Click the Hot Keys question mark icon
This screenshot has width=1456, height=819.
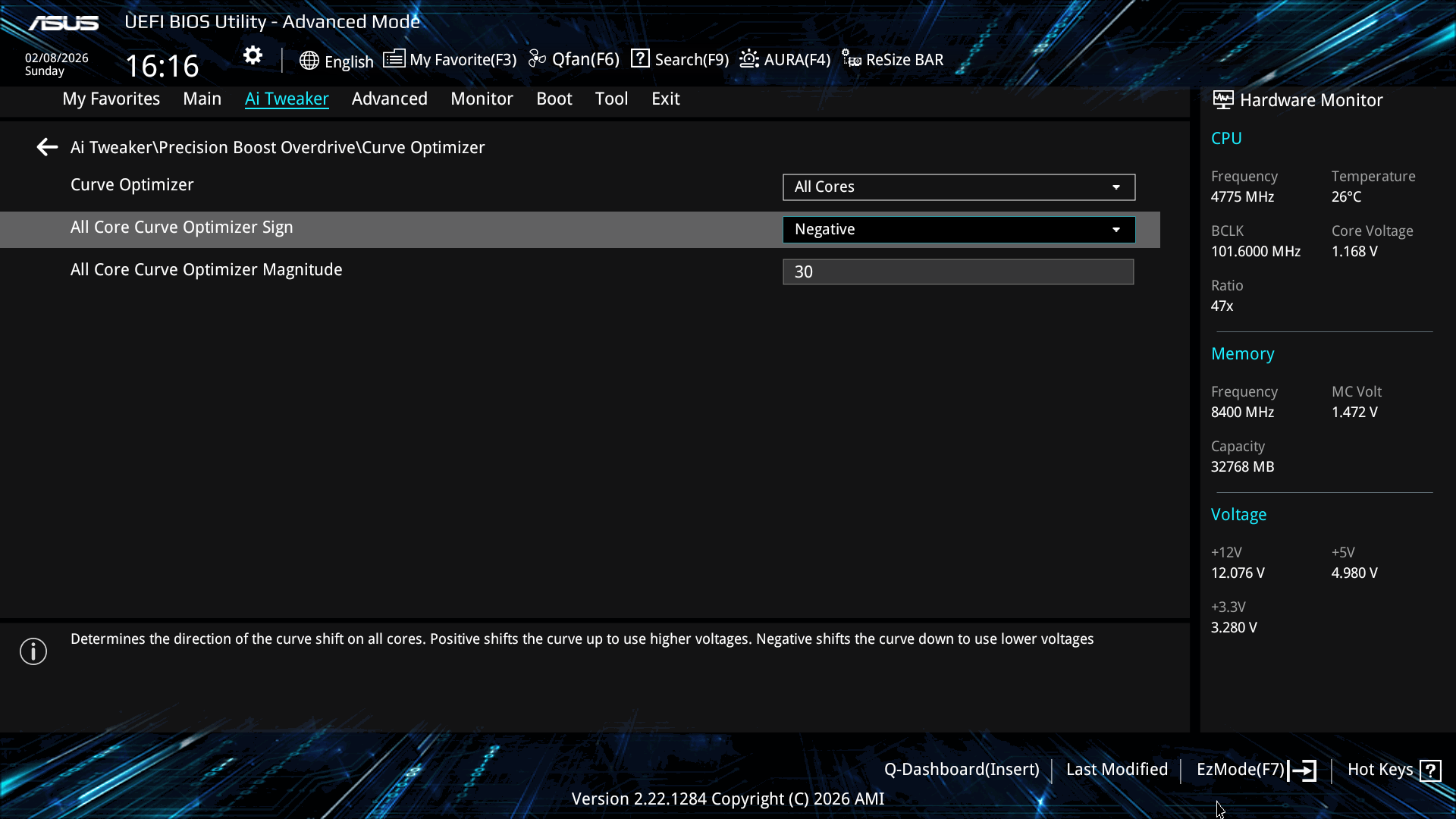(x=1430, y=770)
